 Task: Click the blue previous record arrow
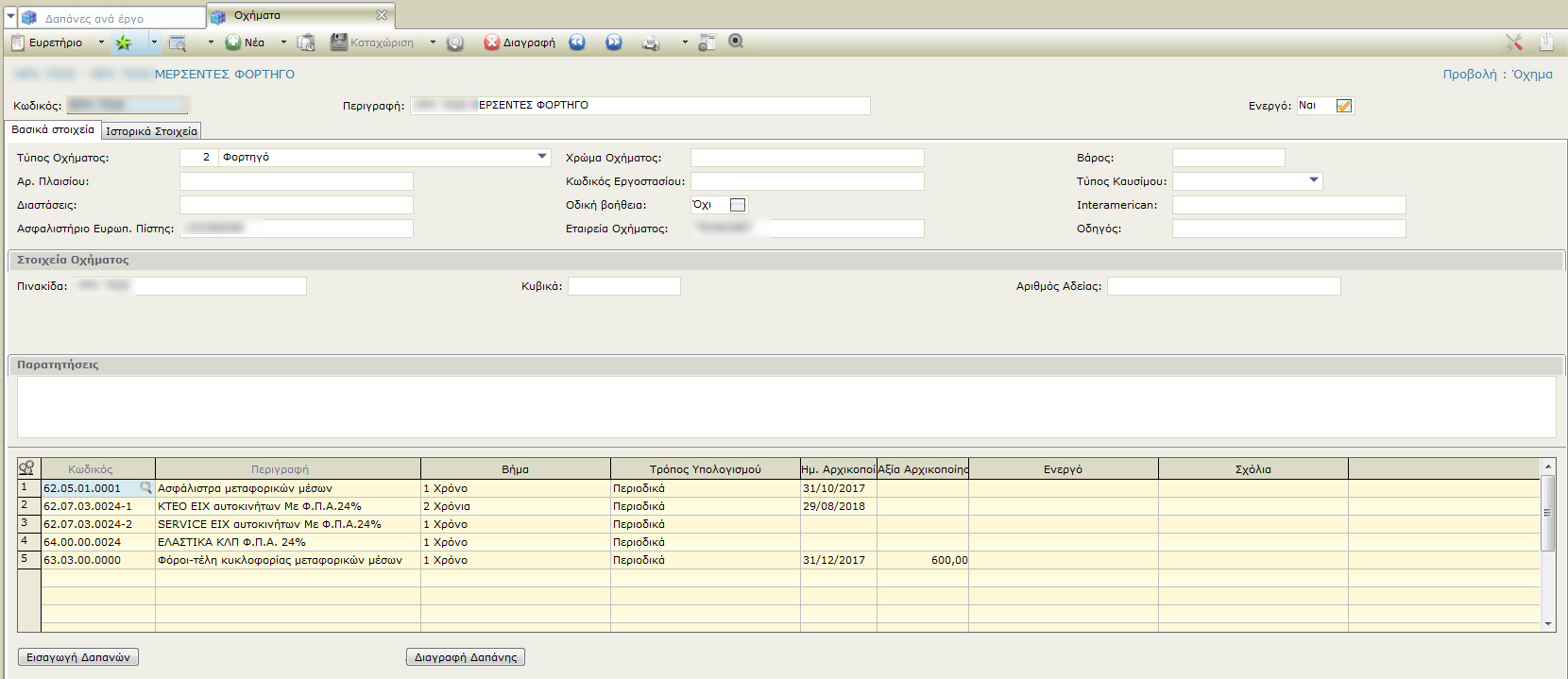coord(576,42)
